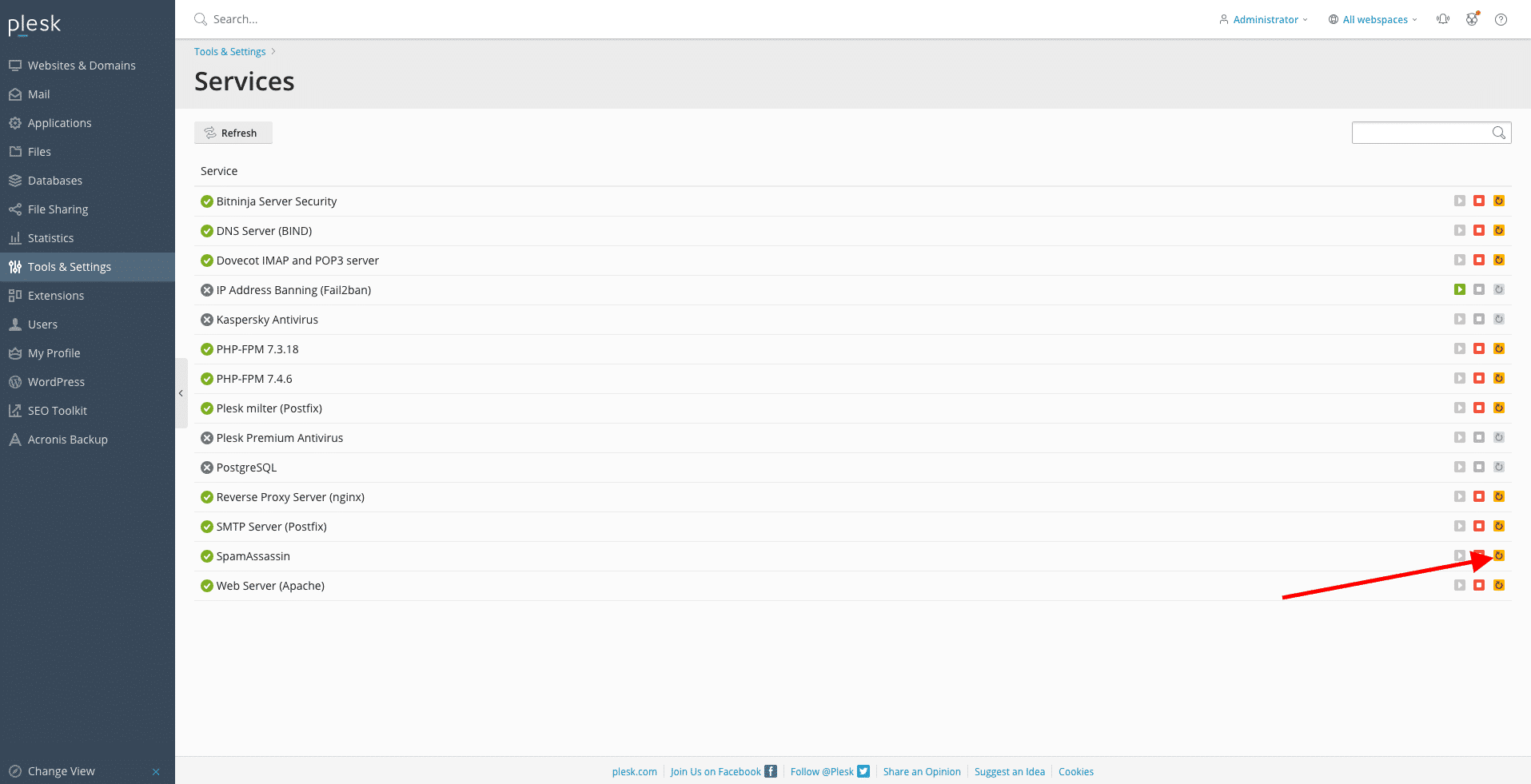Image resolution: width=1531 pixels, height=784 pixels.
Task: Stop the Bitninja Server Security service
Action: 1479,201
